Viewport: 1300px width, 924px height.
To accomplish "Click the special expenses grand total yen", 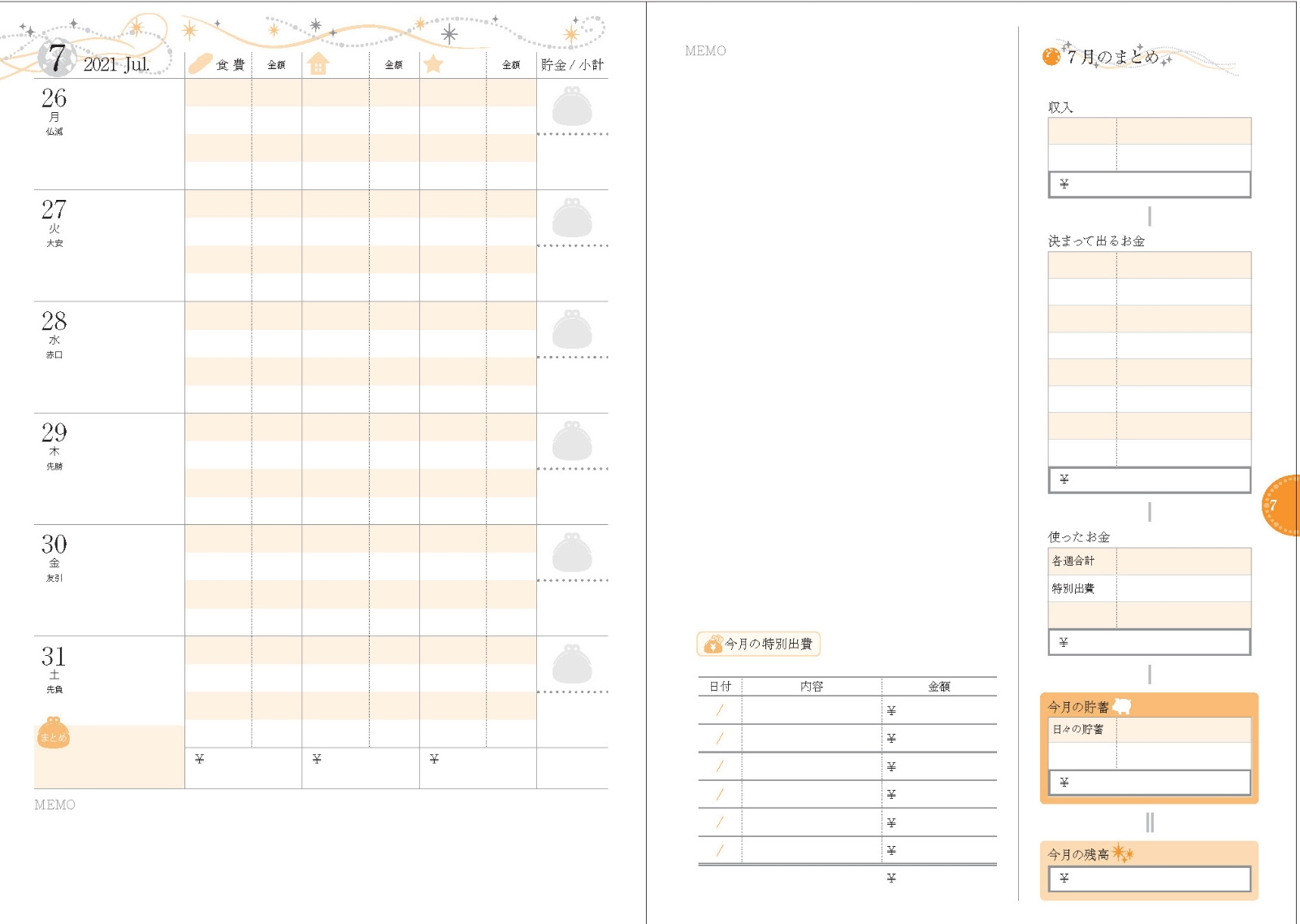I will click(x=938, y=878).
